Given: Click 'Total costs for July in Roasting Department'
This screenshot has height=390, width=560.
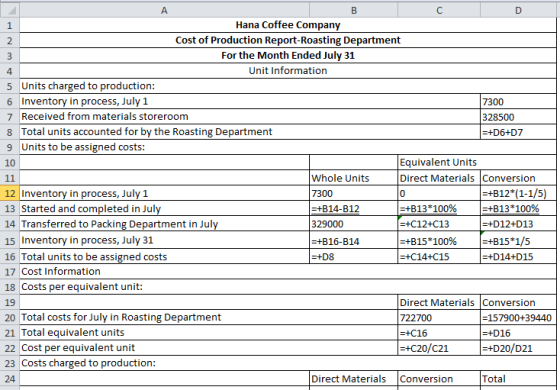Looking at the screenshot, I should pyautogui.click(x=209, y=317).
